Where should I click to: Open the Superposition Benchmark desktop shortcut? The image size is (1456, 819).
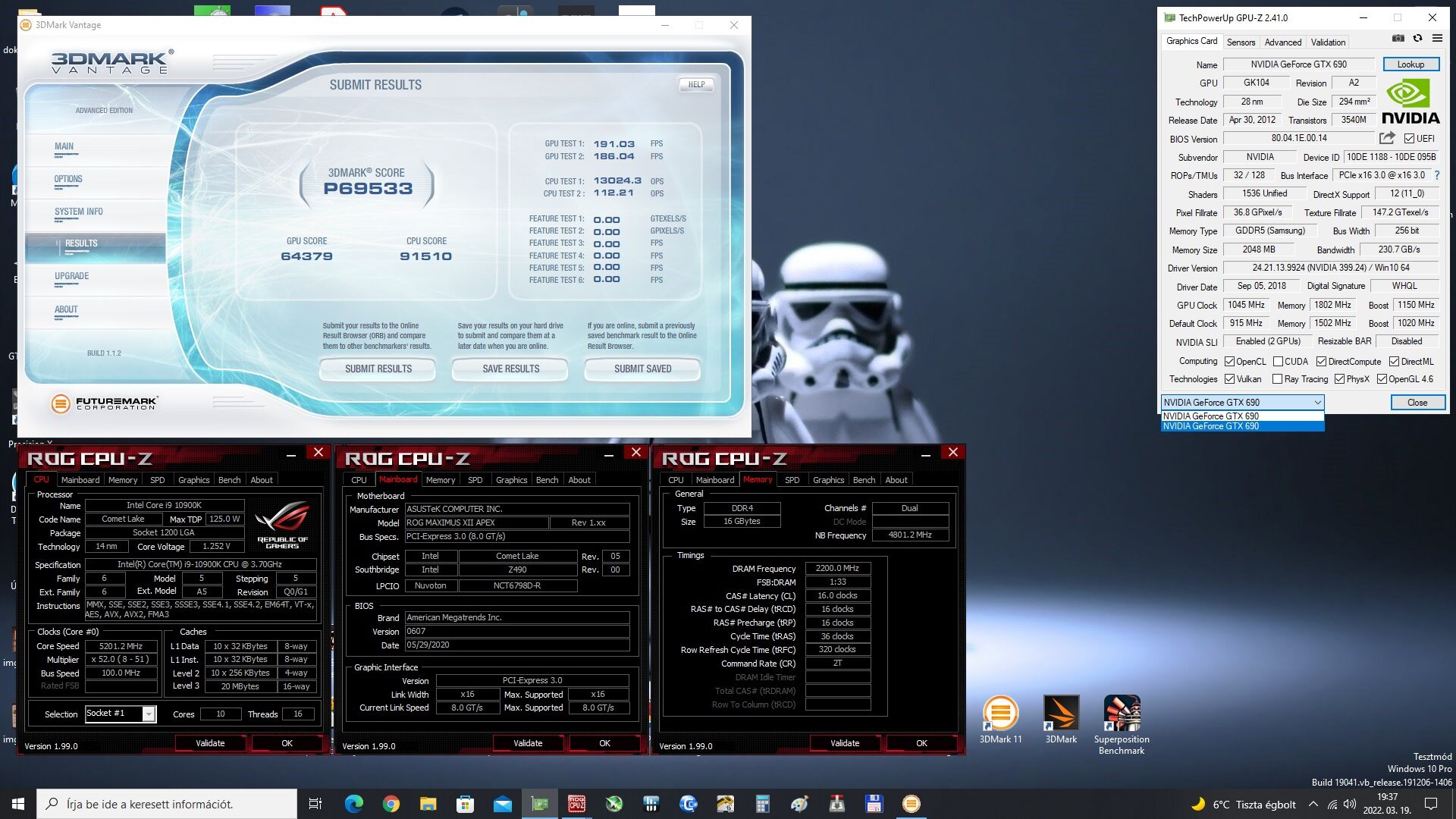[1122, 726]
